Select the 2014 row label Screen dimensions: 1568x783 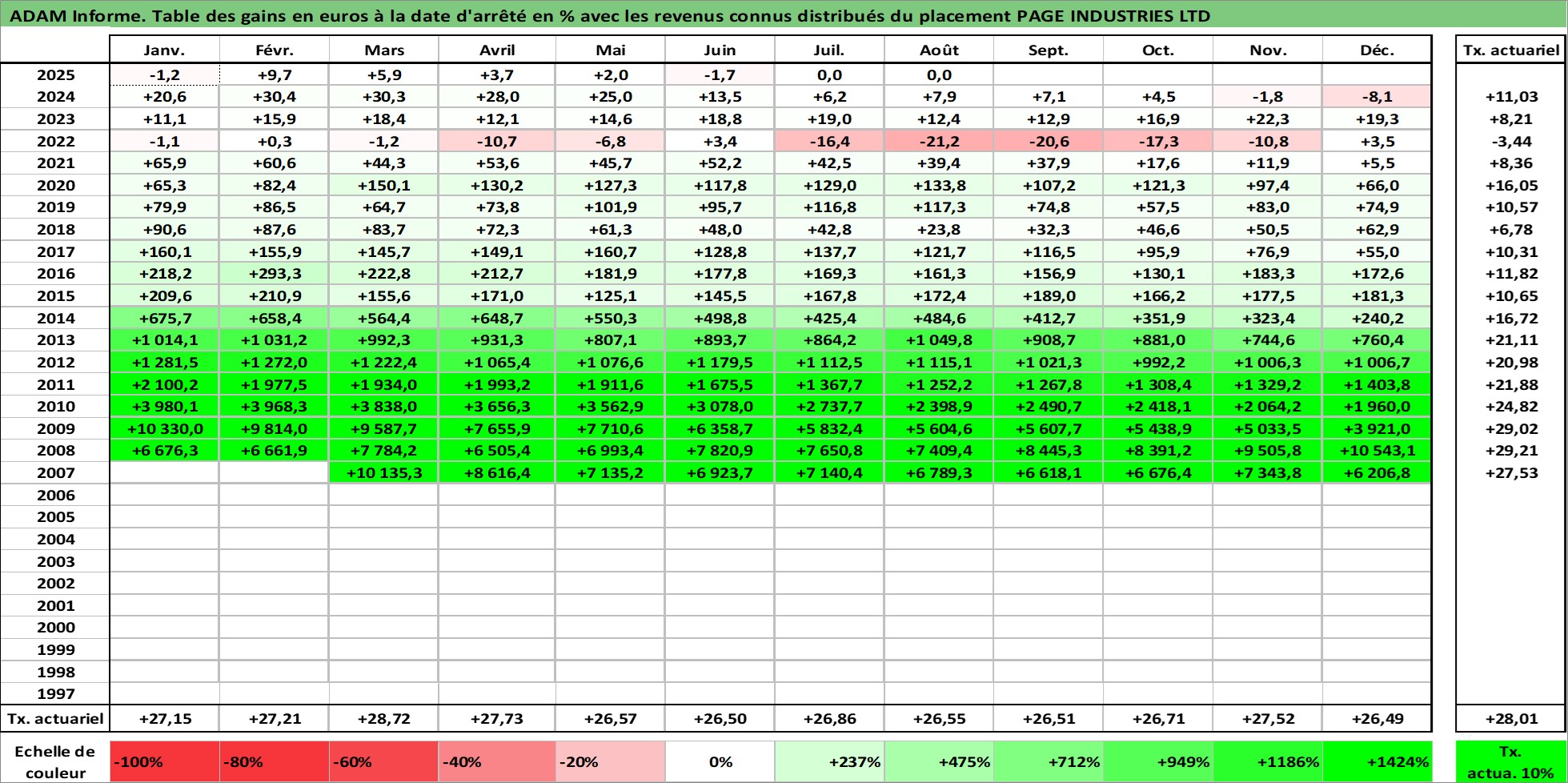(x=55, y=319)
